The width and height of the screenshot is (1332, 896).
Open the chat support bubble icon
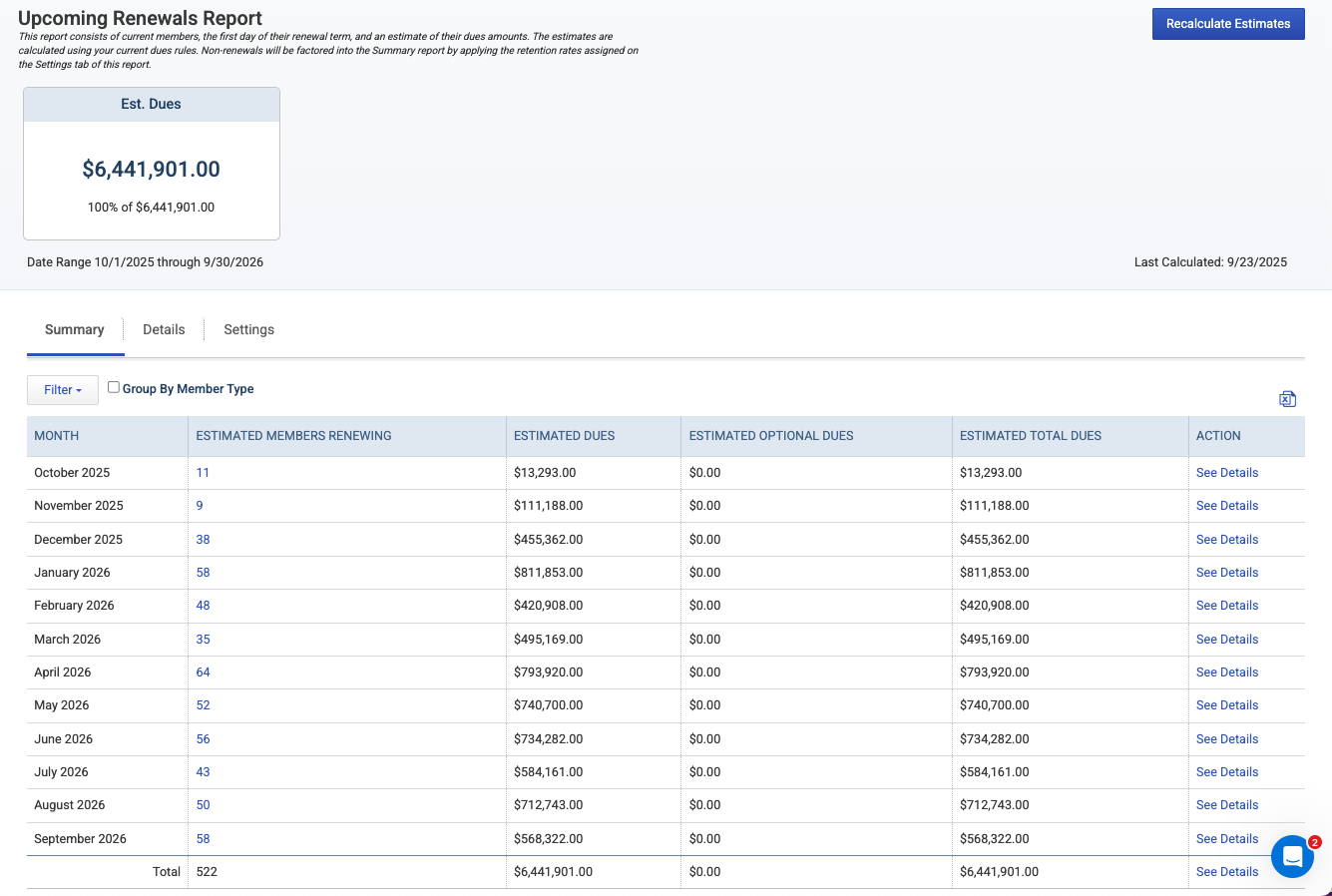point(1292,856)
